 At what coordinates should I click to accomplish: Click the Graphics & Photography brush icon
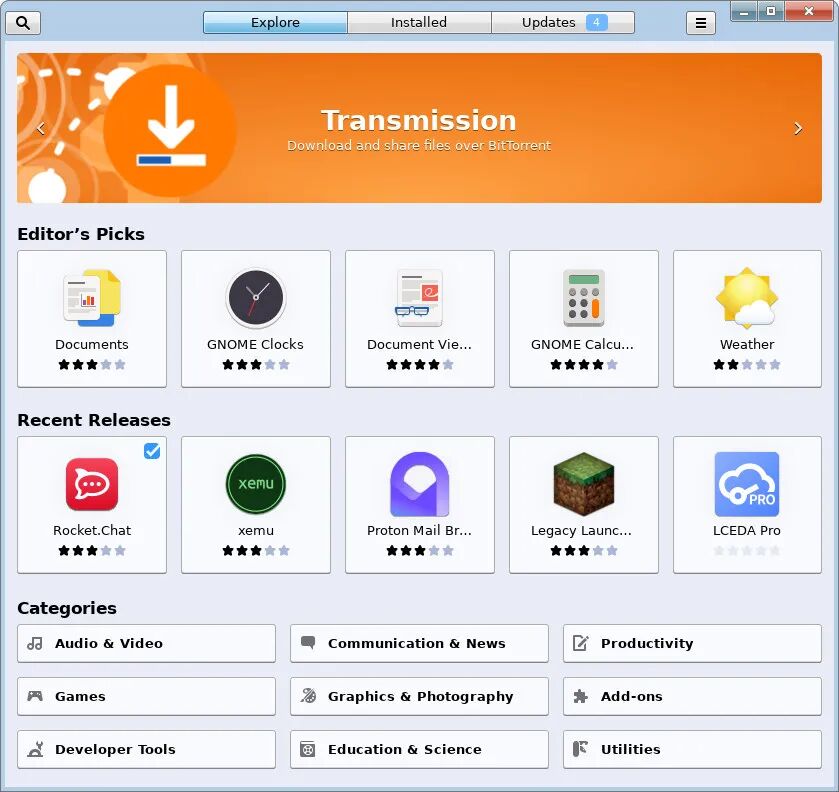click(x=308, y=696)
